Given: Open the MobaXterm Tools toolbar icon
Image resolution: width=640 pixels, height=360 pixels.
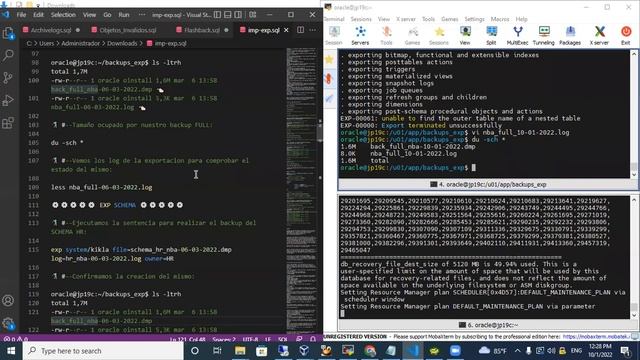Looking at the screenshot, I should pos(386,36).
